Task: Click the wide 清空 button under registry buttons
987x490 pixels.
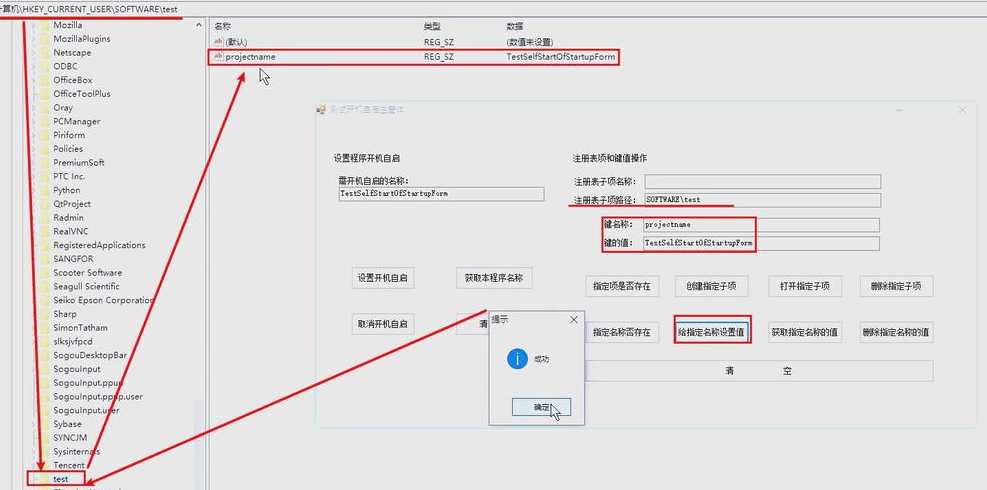Action: [759, 371]
